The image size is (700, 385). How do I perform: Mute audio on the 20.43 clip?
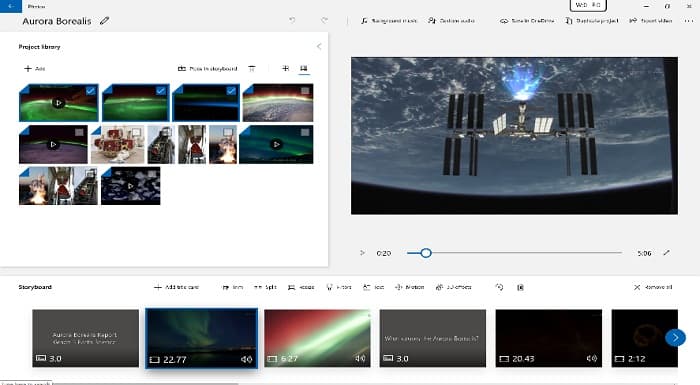[x=592, y=358]
